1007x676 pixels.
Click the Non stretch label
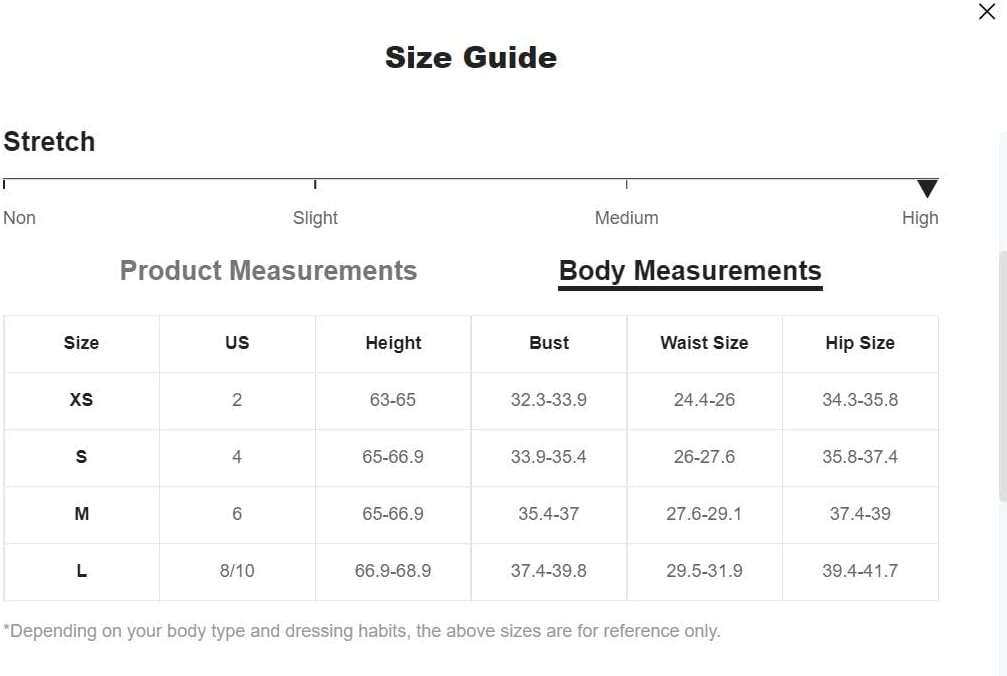coord(19,218)
